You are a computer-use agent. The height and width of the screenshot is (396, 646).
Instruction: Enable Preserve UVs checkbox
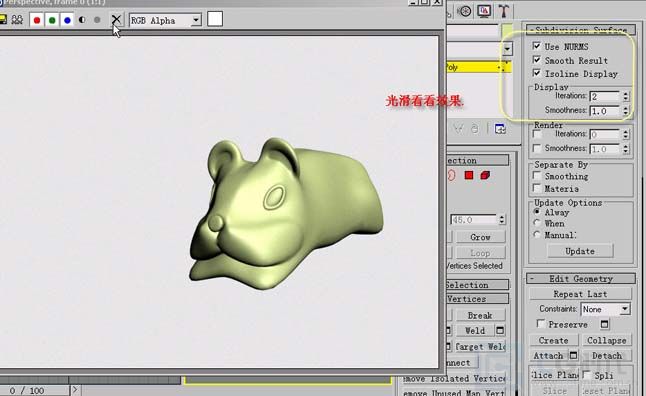pos(541,324)
